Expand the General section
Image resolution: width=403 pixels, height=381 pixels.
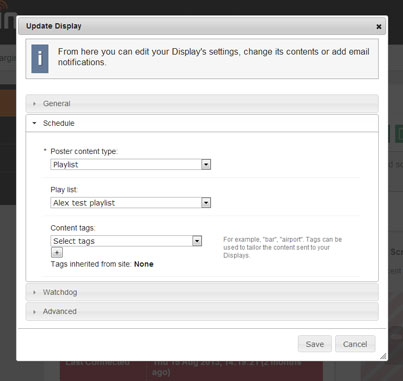point(202,104)
